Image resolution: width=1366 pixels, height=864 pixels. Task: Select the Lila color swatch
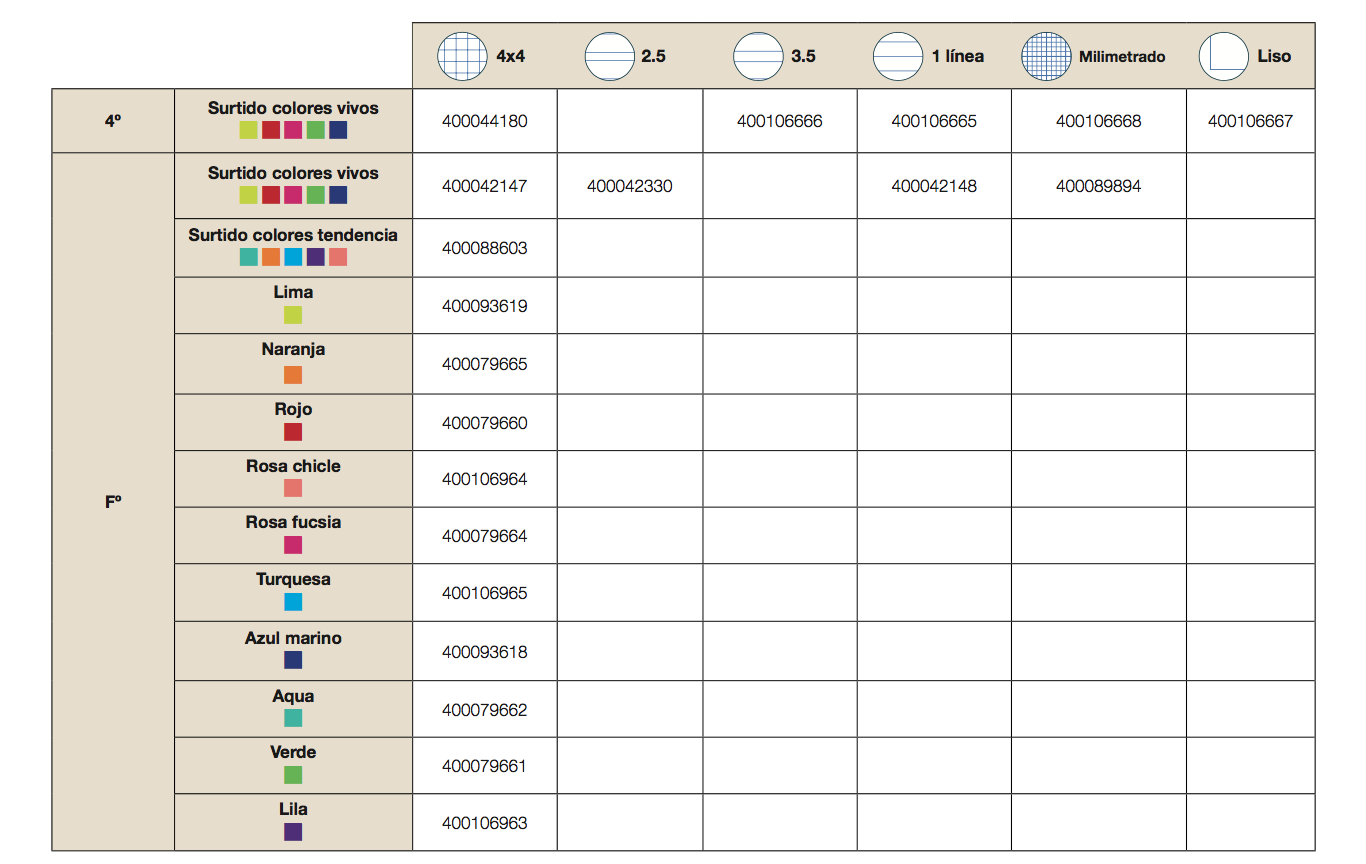click(293, 832)
